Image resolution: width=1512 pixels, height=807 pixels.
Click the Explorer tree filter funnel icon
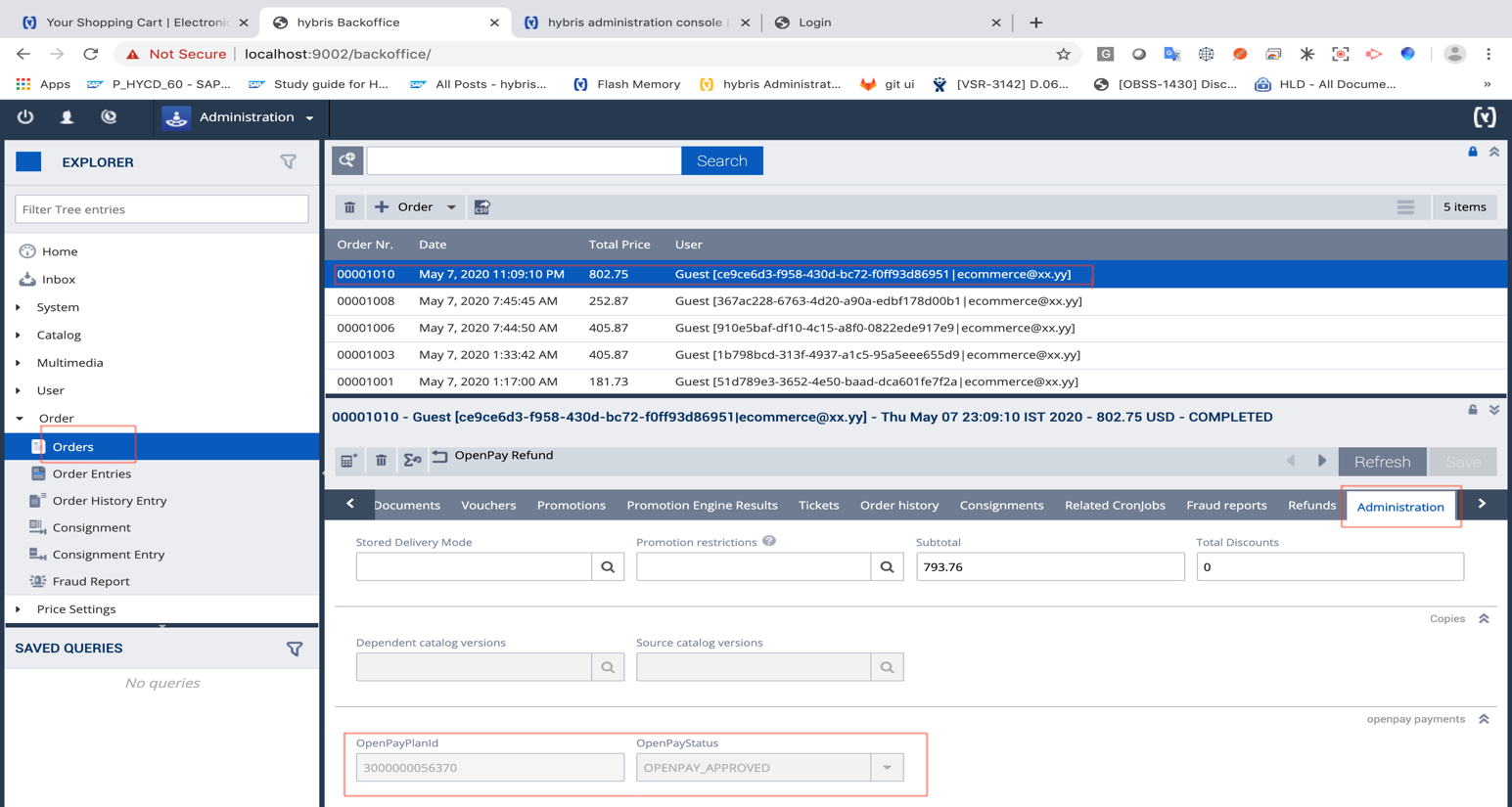(x=289, y=162)
